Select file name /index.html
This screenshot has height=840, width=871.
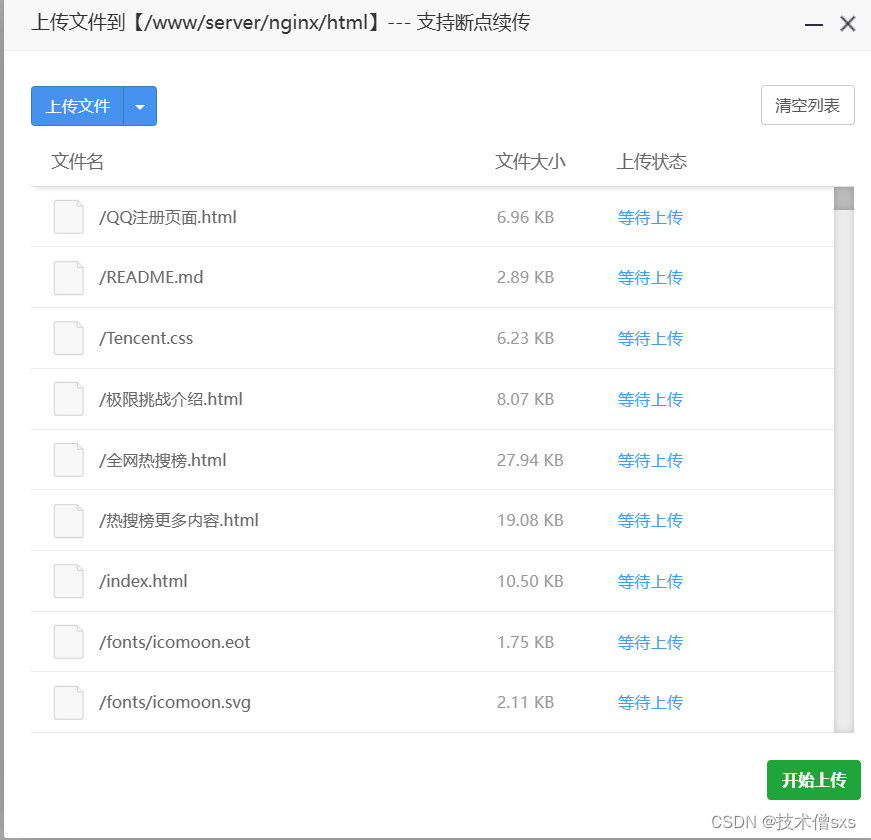pos(143,581)
